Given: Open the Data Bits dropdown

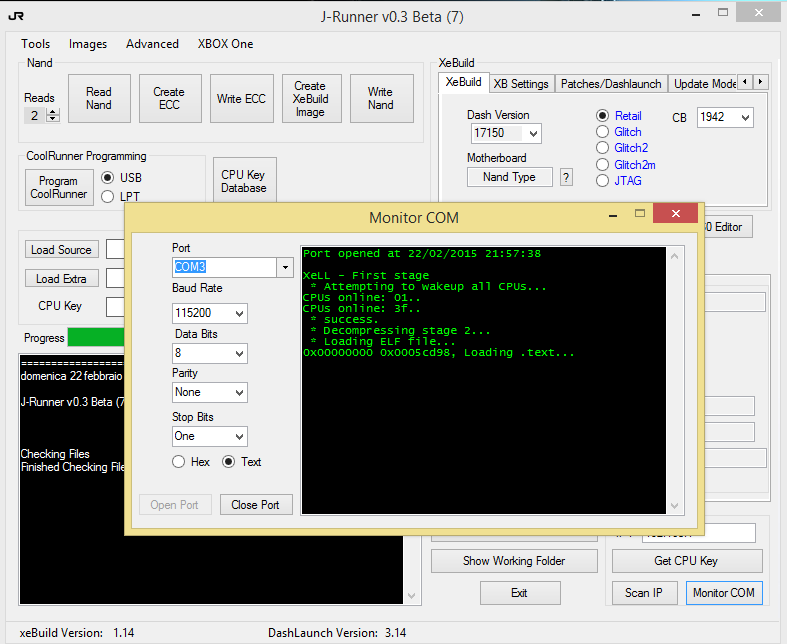Looking at the screenshot, I should click(x=239, y=353).
